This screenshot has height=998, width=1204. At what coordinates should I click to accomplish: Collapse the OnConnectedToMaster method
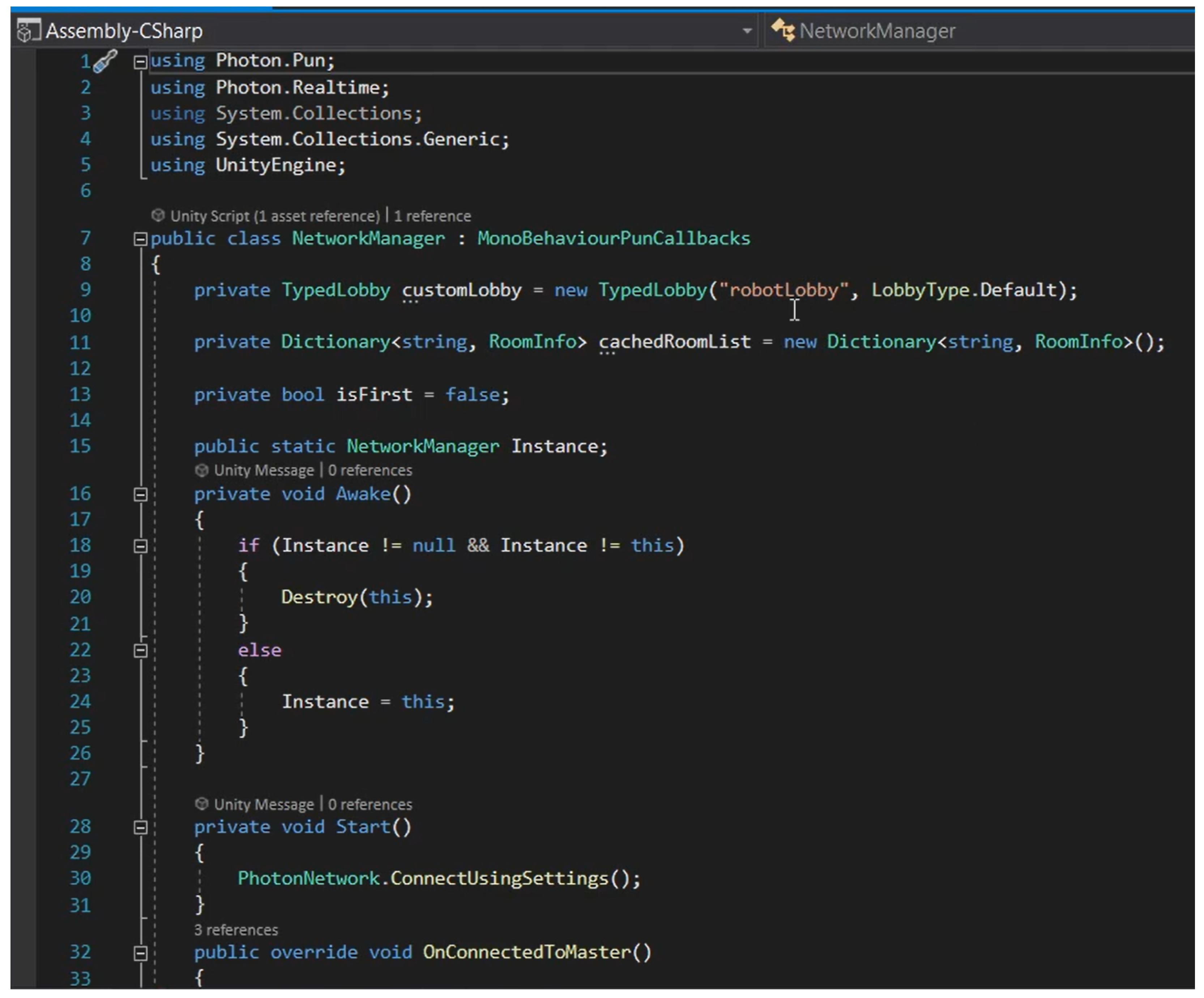(x=140, y=953)
